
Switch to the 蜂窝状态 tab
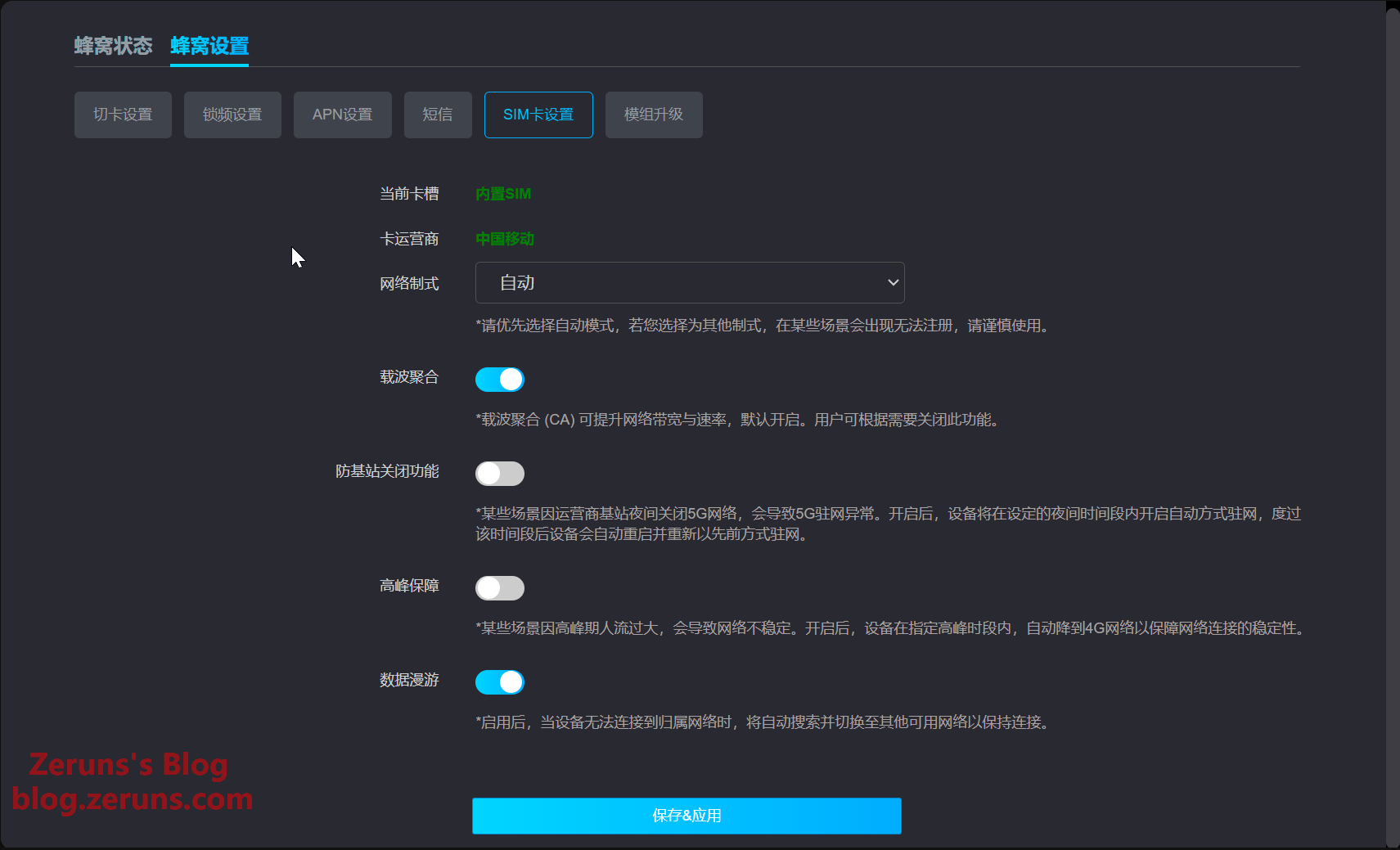113,46
